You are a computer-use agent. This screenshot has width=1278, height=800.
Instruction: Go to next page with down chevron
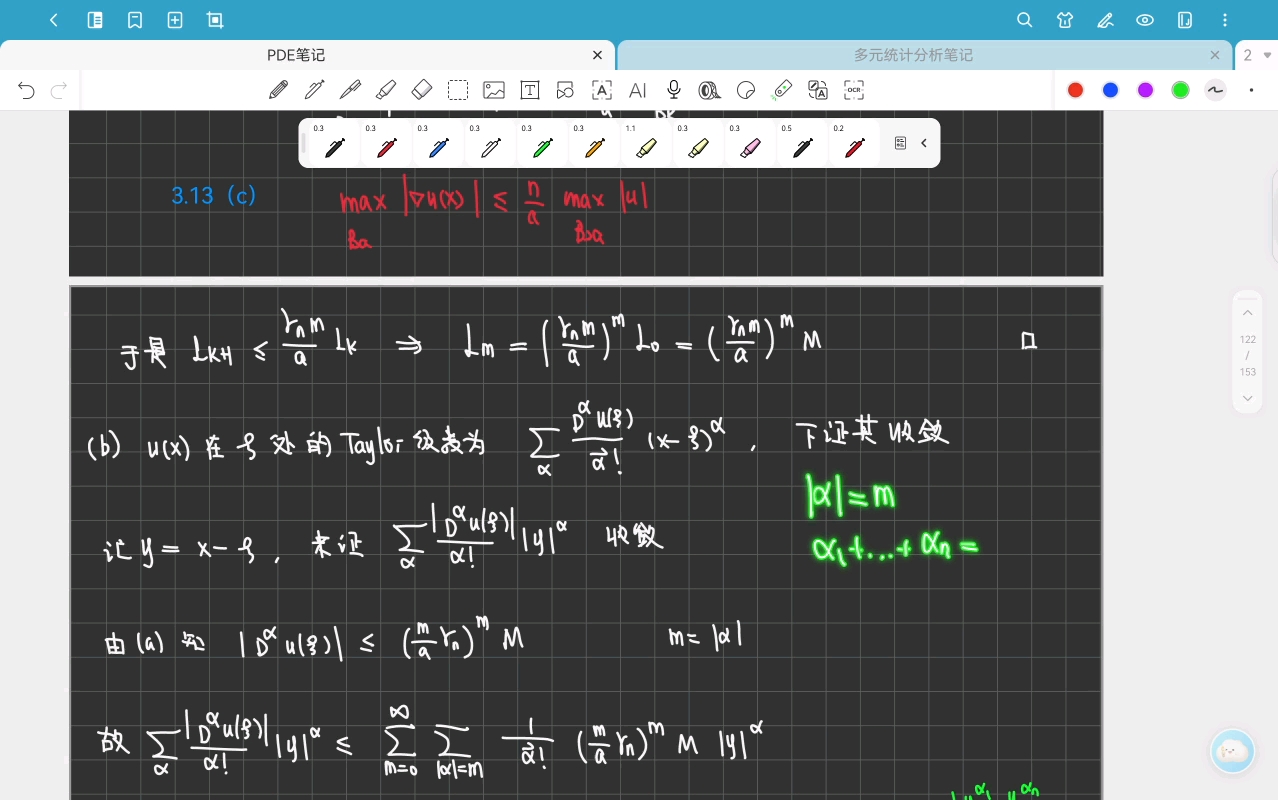tap(1248, 398)
